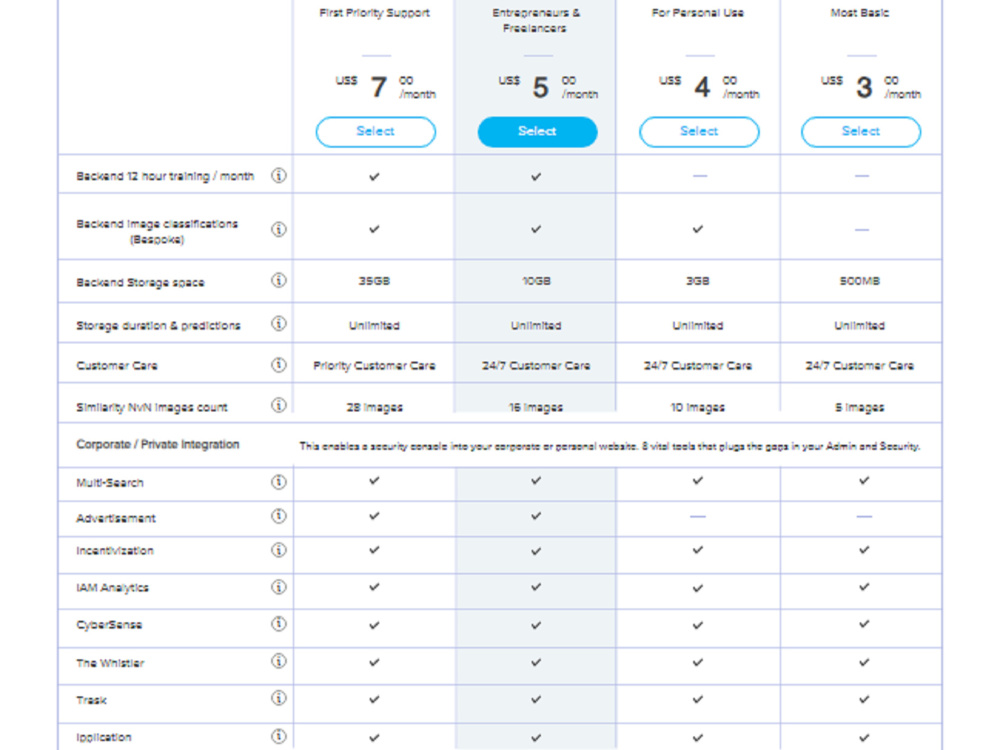Click 'Ipplication' row label
1000x750 pixels.
pyautogui.click(x=104, y=737)
